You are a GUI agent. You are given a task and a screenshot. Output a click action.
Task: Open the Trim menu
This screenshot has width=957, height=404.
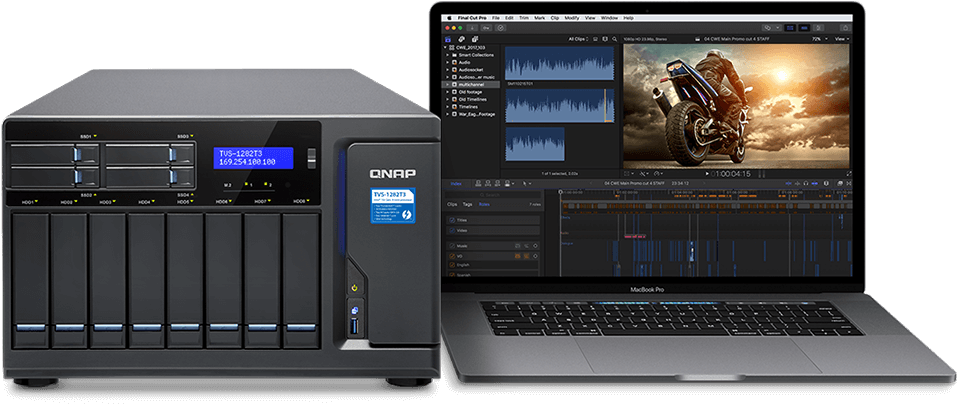coord(524,18)
